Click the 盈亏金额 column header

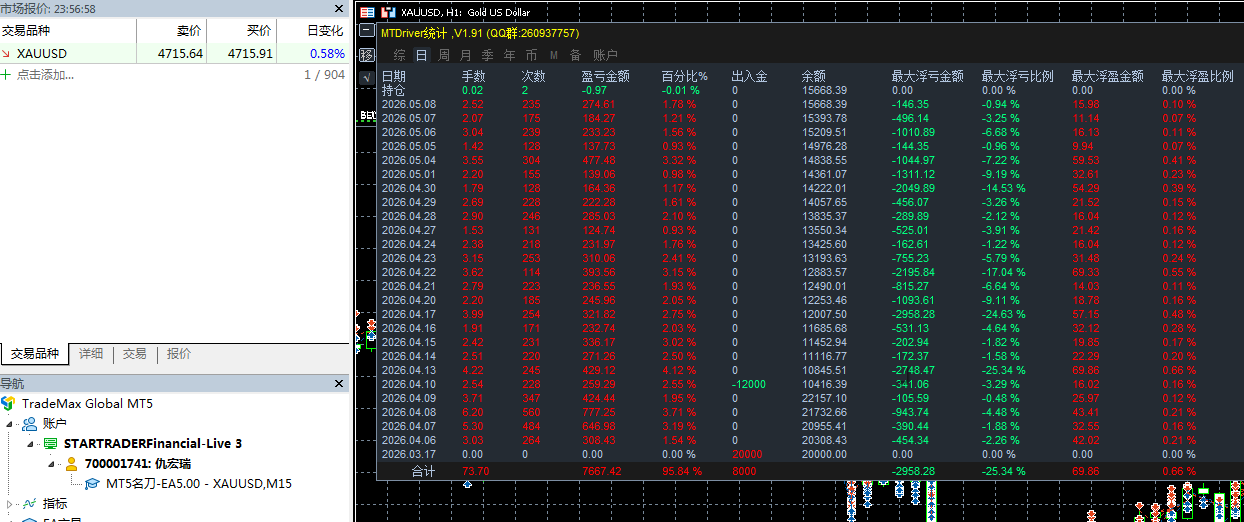(606, 76)
